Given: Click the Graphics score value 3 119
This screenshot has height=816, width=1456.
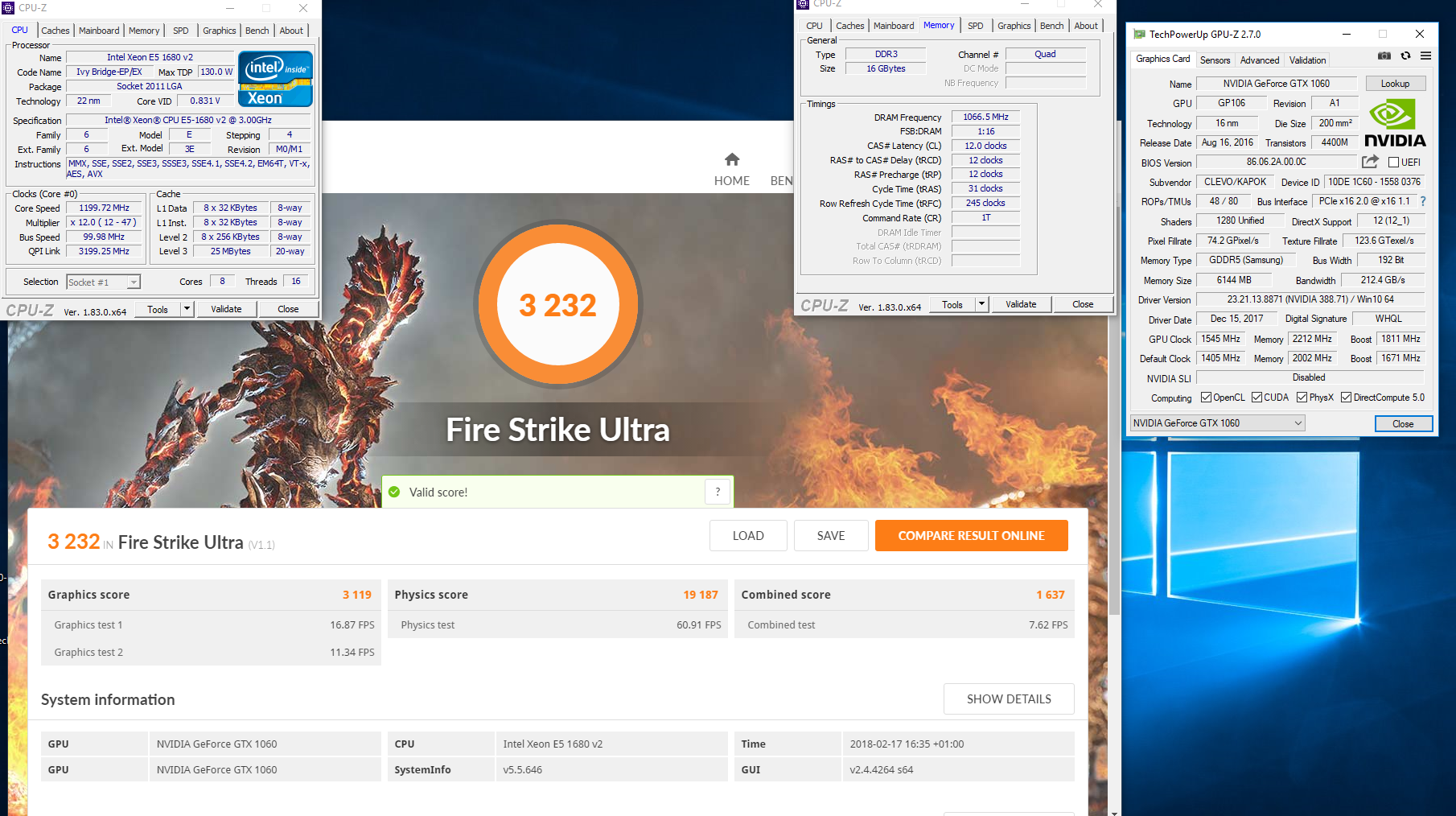Looking at the screenshot, I should tap(357, 595).
